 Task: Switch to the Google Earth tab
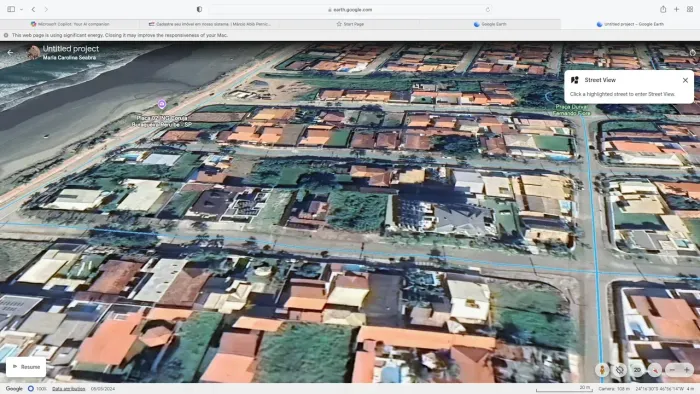(490, 24)
